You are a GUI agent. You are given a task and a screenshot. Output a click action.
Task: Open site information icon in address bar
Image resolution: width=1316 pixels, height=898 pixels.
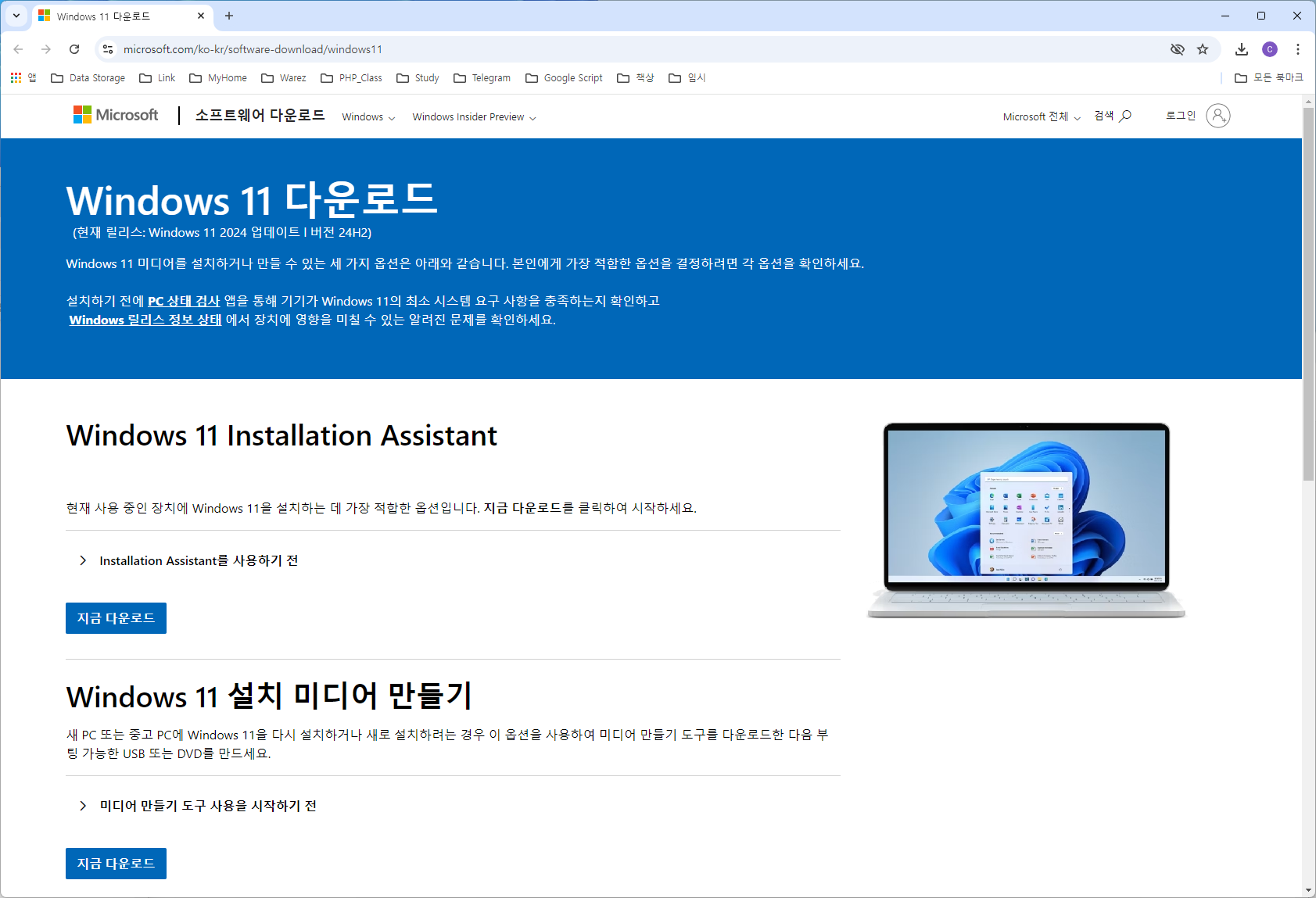tap(108, 49)
